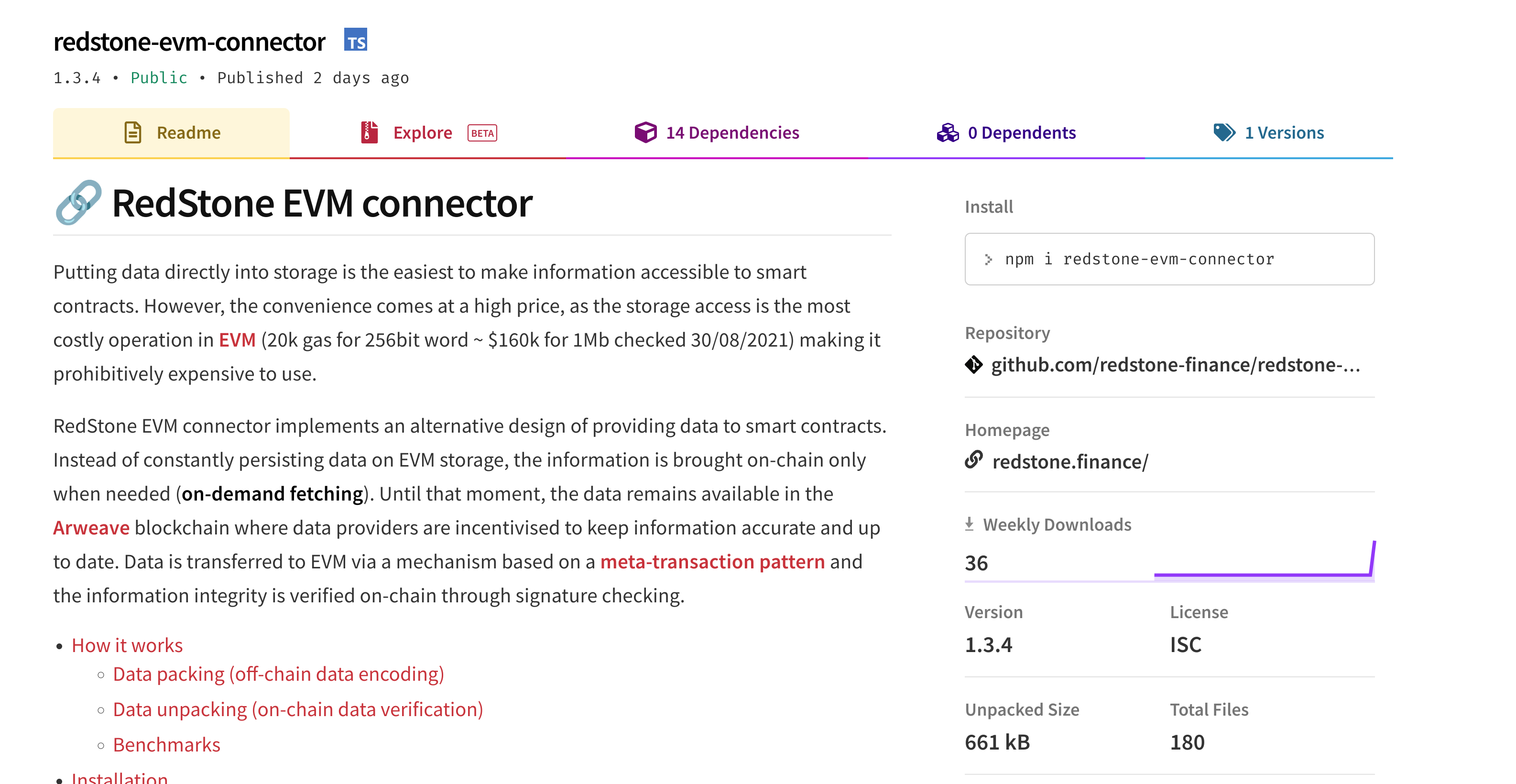Open the meta-transaction pattern link
The height and width of the screenshot is (784, 1516).
(x=712, y=562)
